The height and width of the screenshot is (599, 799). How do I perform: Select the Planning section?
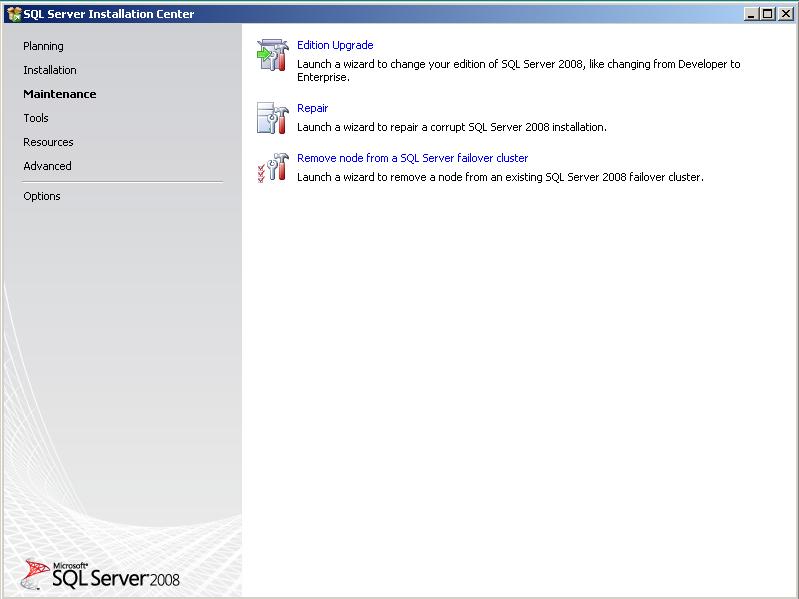(x=43, y=46)
